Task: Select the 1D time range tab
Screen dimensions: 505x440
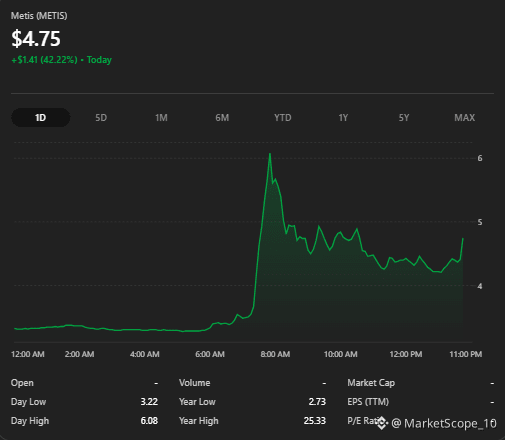Action: pos(40,118)
